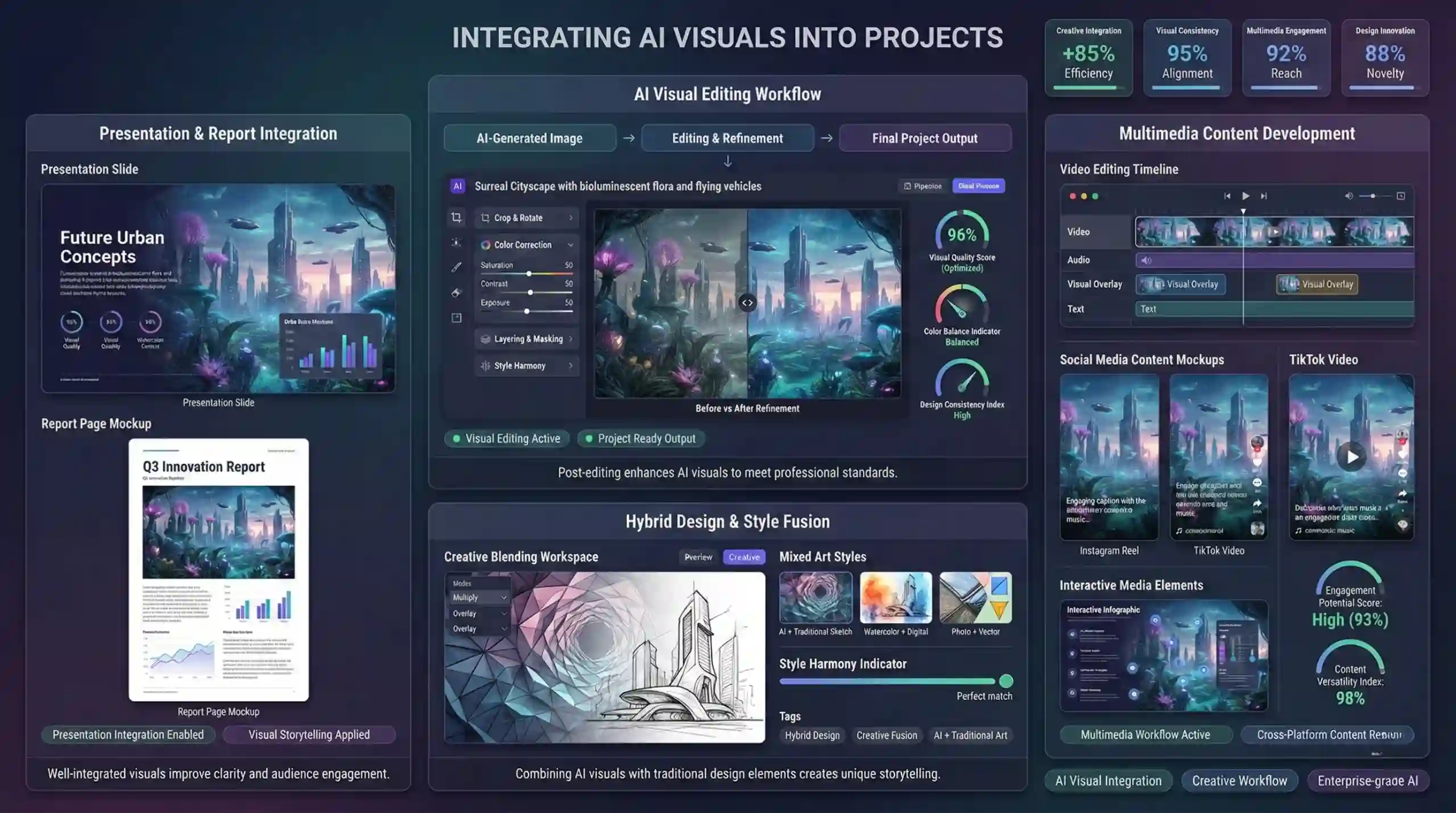Click the Hybrid Design tag
This screenshot has height=813, width=1456.
point(812,735)
